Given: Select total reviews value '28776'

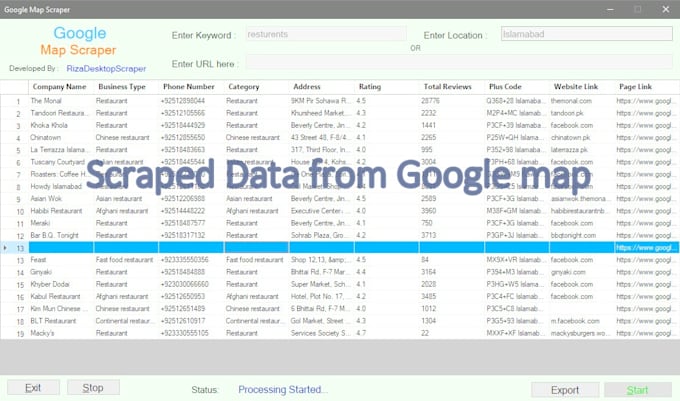Looking at the screenshot, I should 452,101.
